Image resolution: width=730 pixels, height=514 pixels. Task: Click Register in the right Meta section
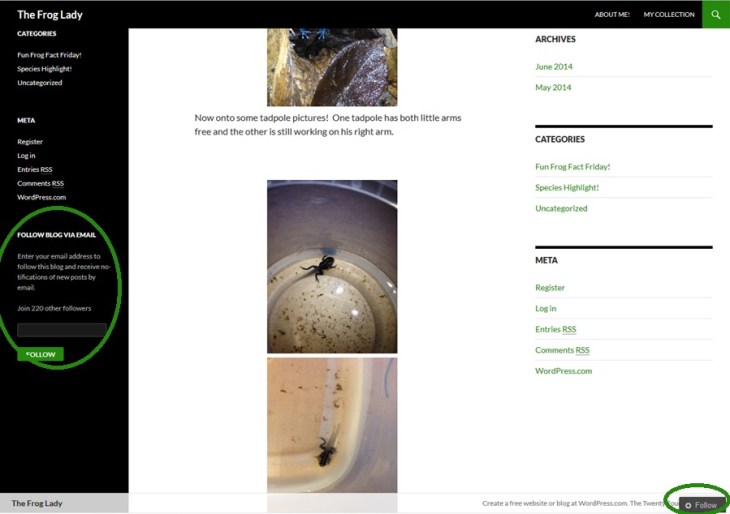[550, 288]
